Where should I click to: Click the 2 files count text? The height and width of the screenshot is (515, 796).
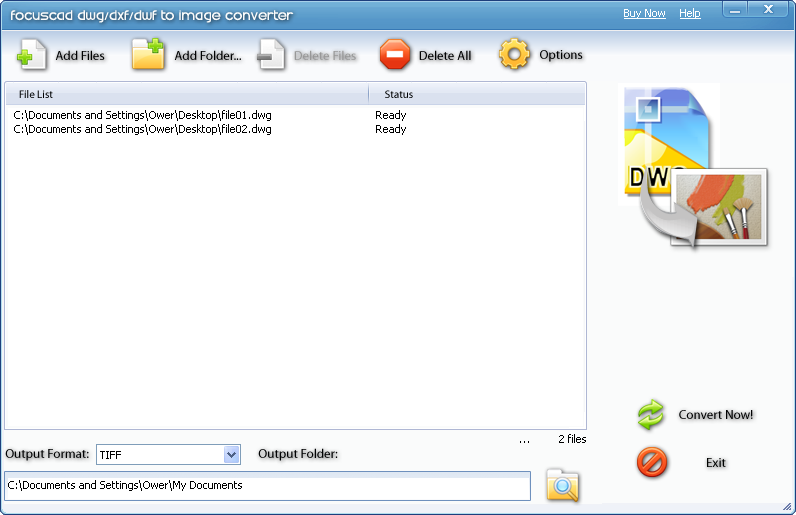point(572,439)
